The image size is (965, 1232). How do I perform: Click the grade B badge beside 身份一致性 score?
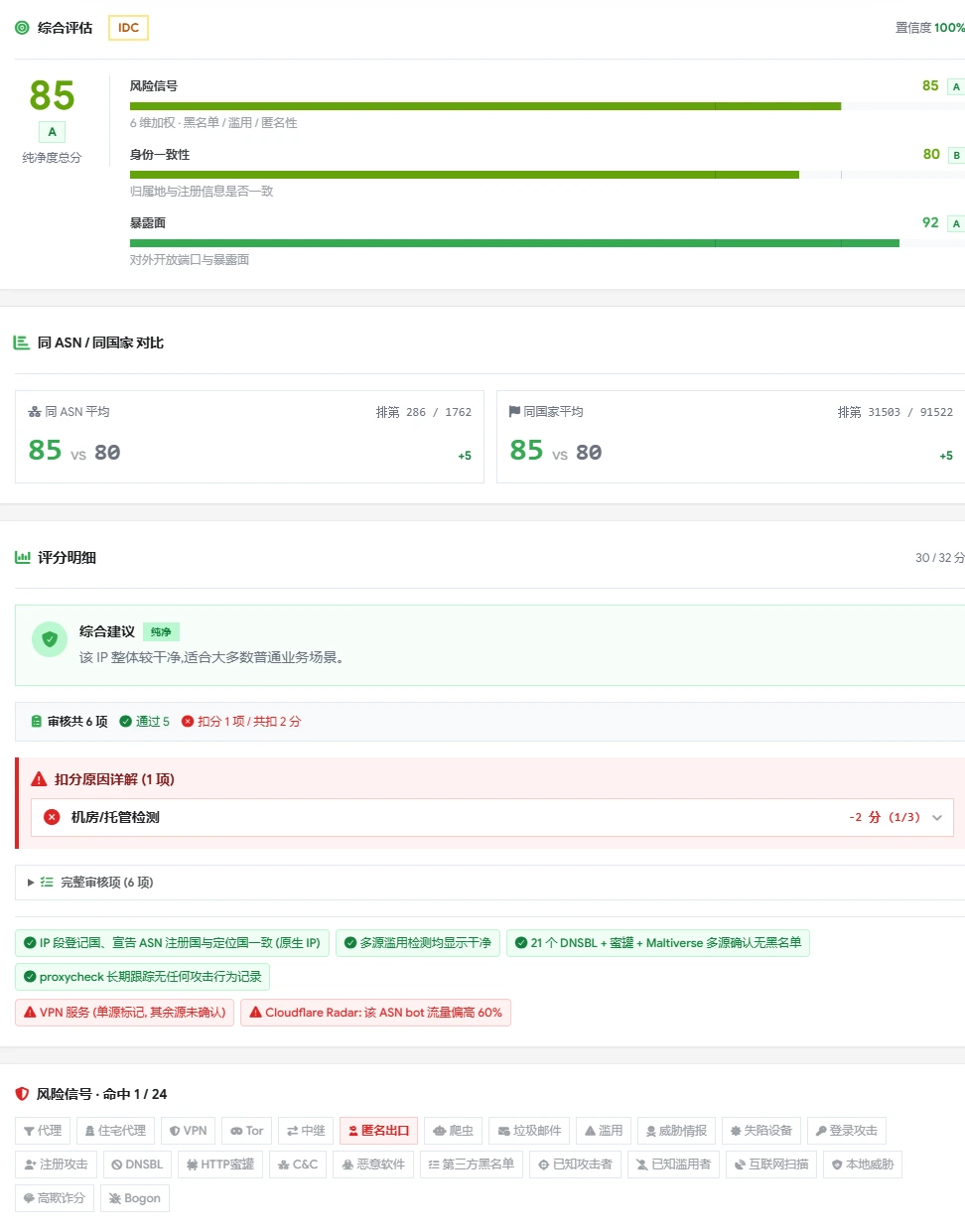coord(956,155)
